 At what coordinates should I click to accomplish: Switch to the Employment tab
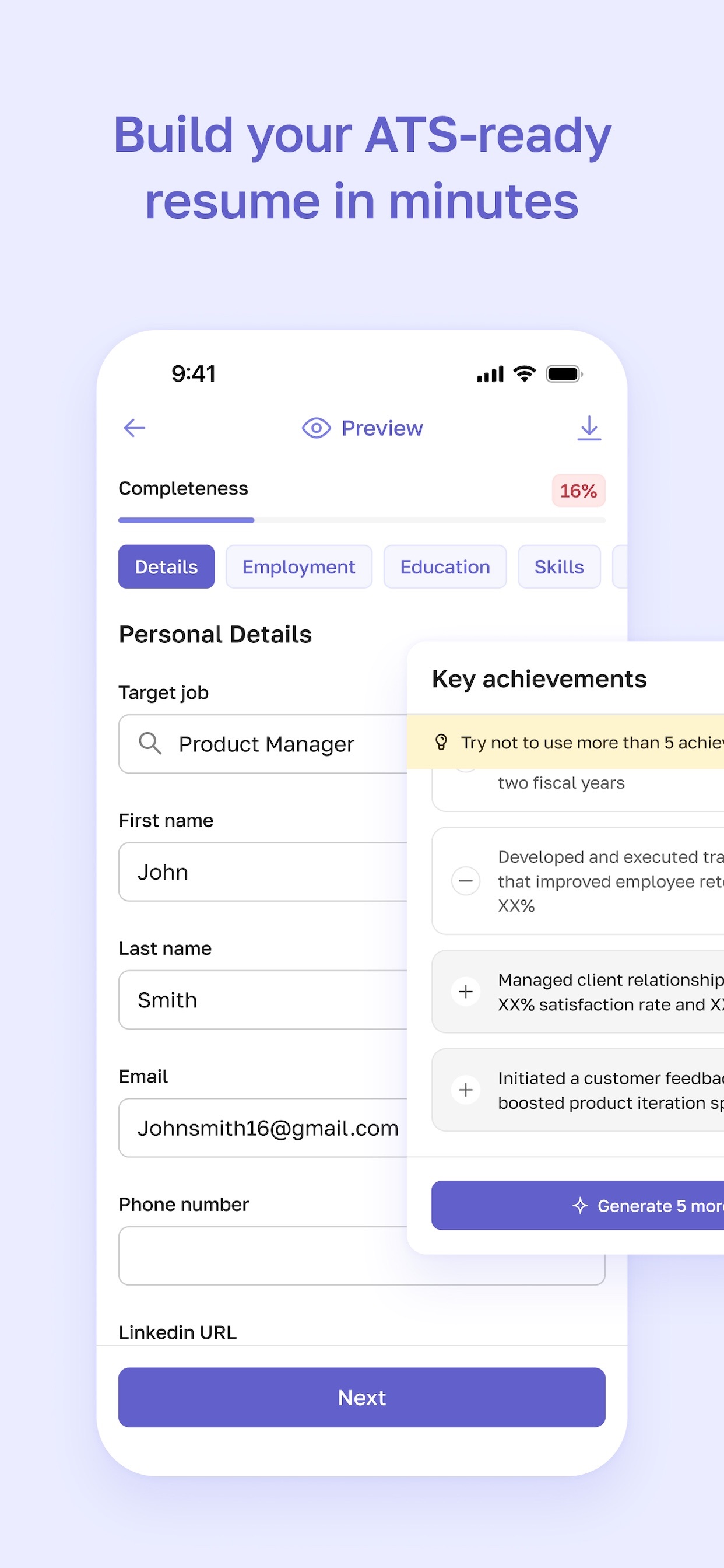click(x=298, y=566)
